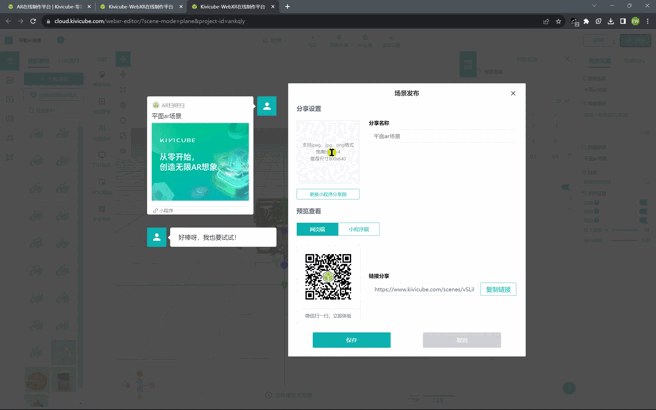The height and width of the screenshot is (410, 656).
Task: Click the new tab plus icon
Action: [287, 7]
